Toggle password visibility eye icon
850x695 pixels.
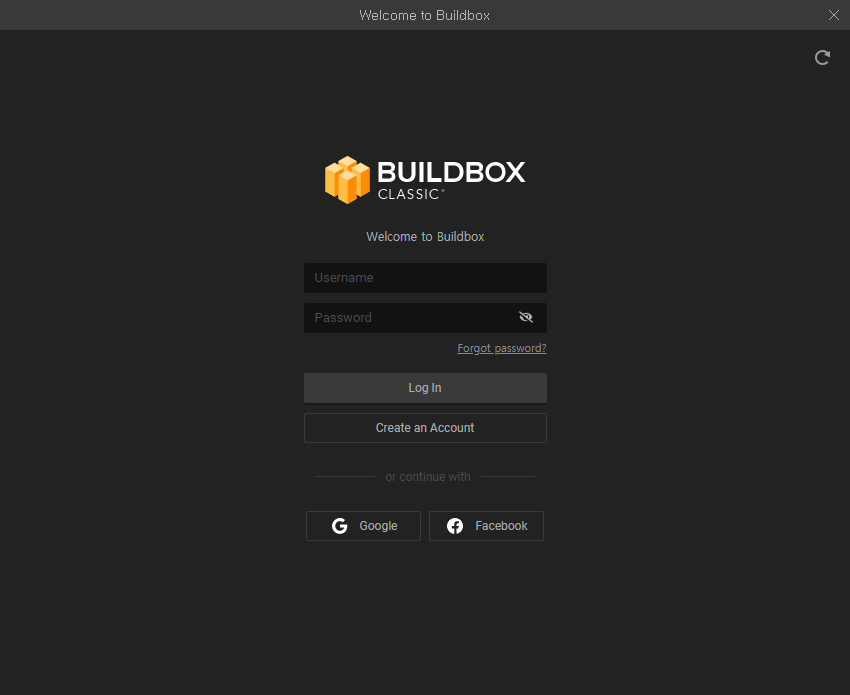pyautogui.click(x=526, y=317)
